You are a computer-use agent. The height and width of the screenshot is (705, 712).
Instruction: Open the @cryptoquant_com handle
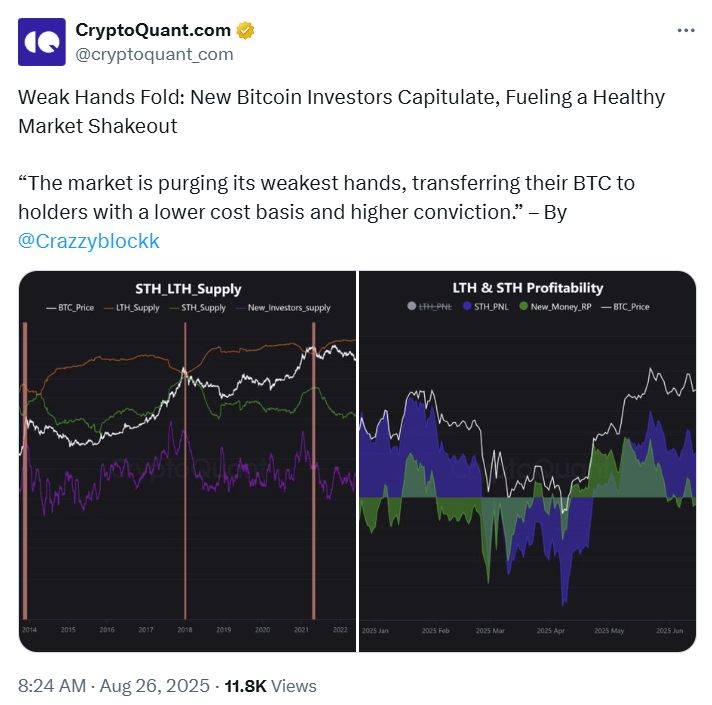point(154,54)
